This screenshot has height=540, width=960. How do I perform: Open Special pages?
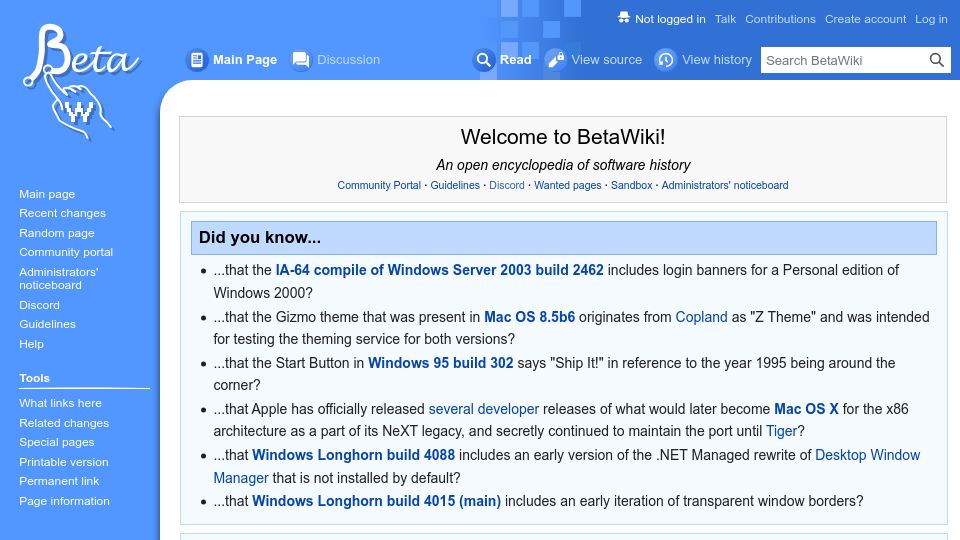56,442
